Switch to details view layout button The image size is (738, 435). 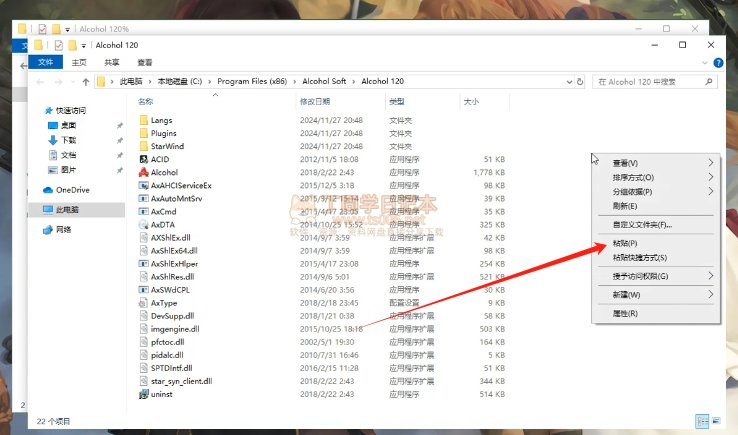[x=702, y=422]
